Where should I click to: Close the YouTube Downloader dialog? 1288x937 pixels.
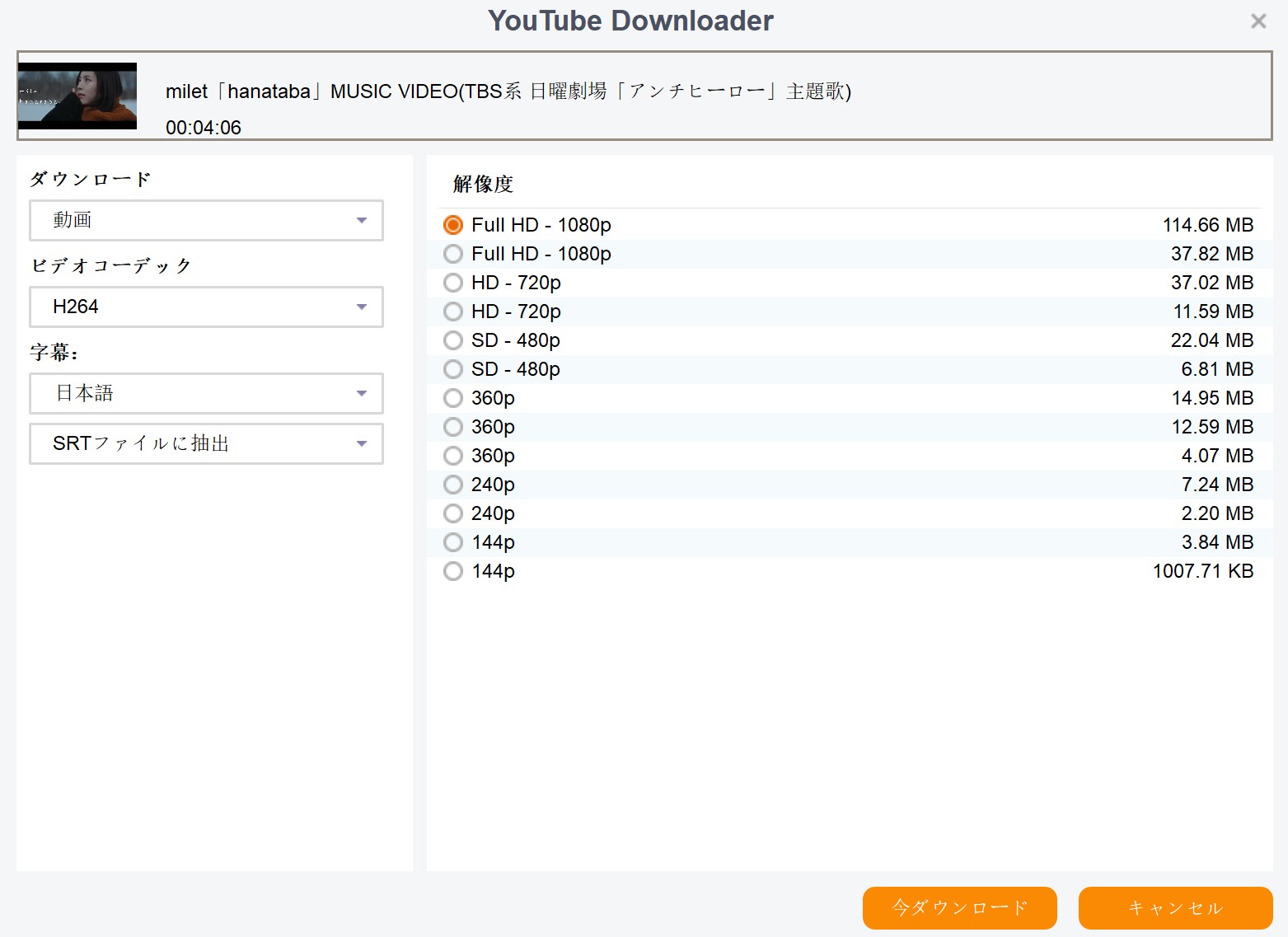point(1258,21)
